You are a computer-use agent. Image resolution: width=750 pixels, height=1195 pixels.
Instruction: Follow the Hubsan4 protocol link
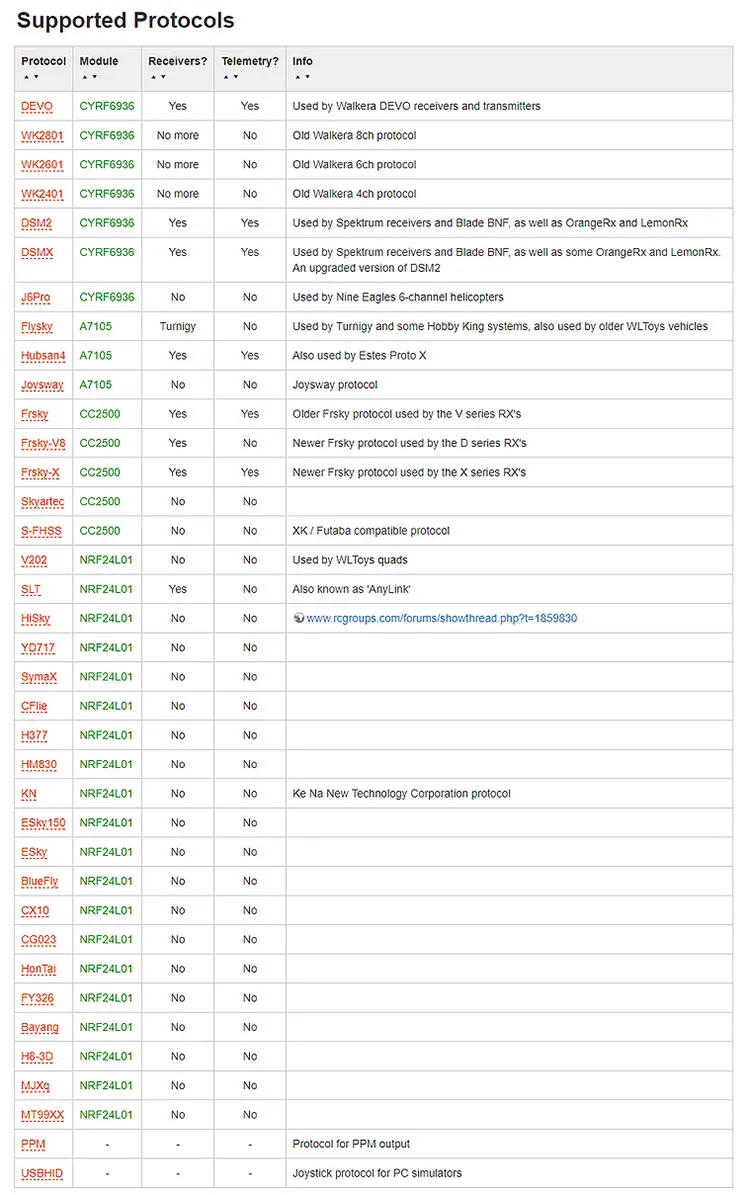(43, 356)
